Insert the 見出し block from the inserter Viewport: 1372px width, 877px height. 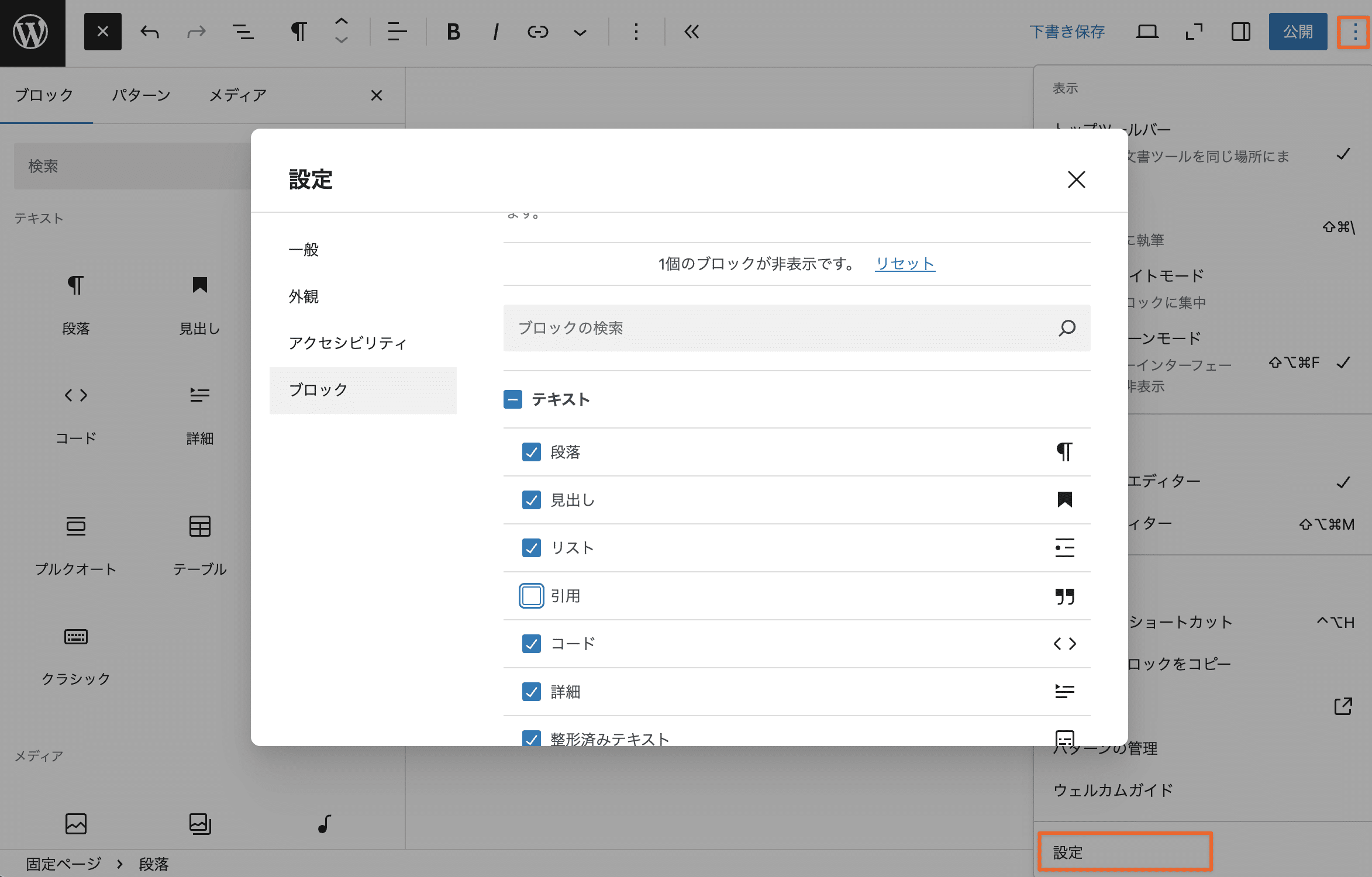point(199,304)
